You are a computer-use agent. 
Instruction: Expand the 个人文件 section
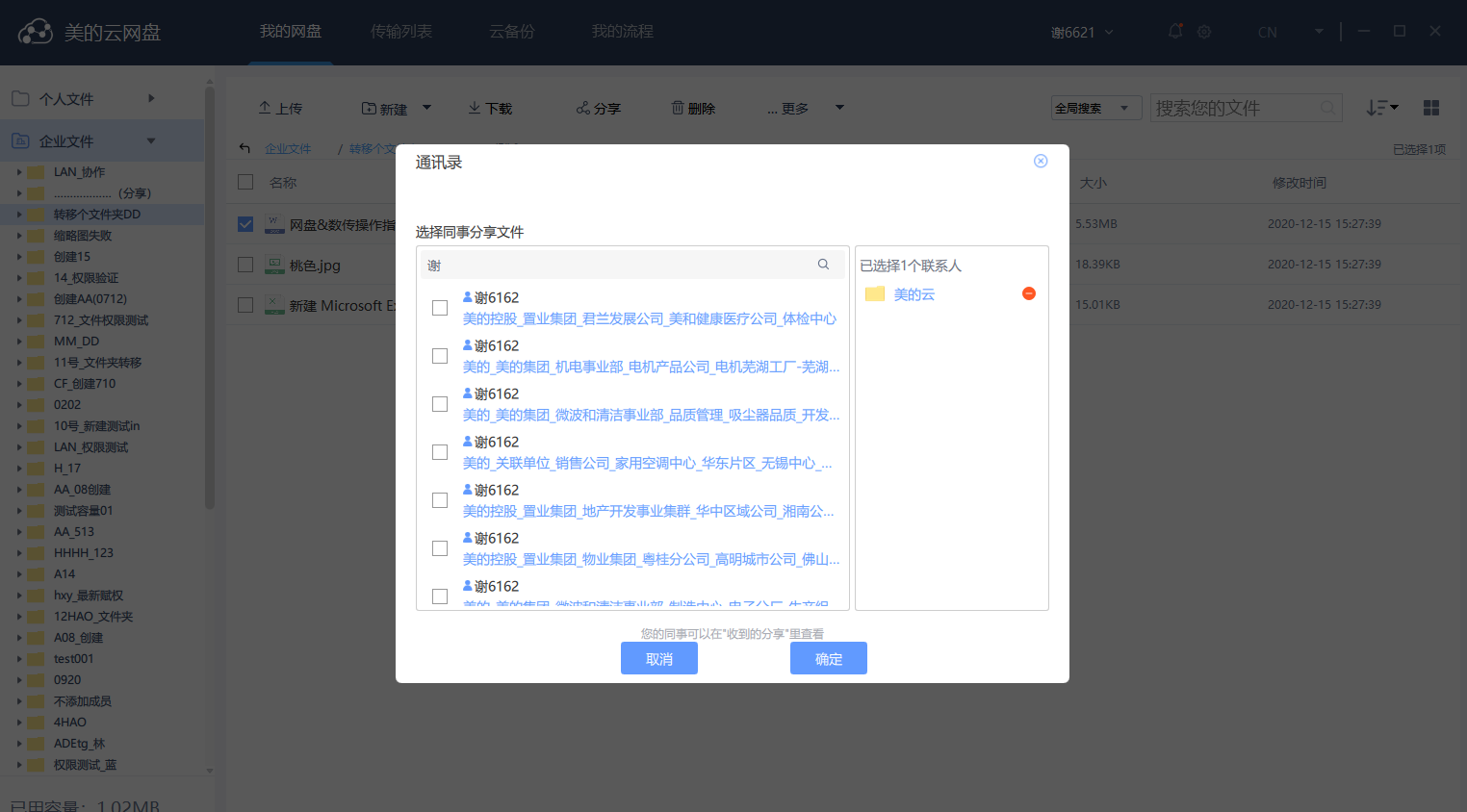click(151, 98)
